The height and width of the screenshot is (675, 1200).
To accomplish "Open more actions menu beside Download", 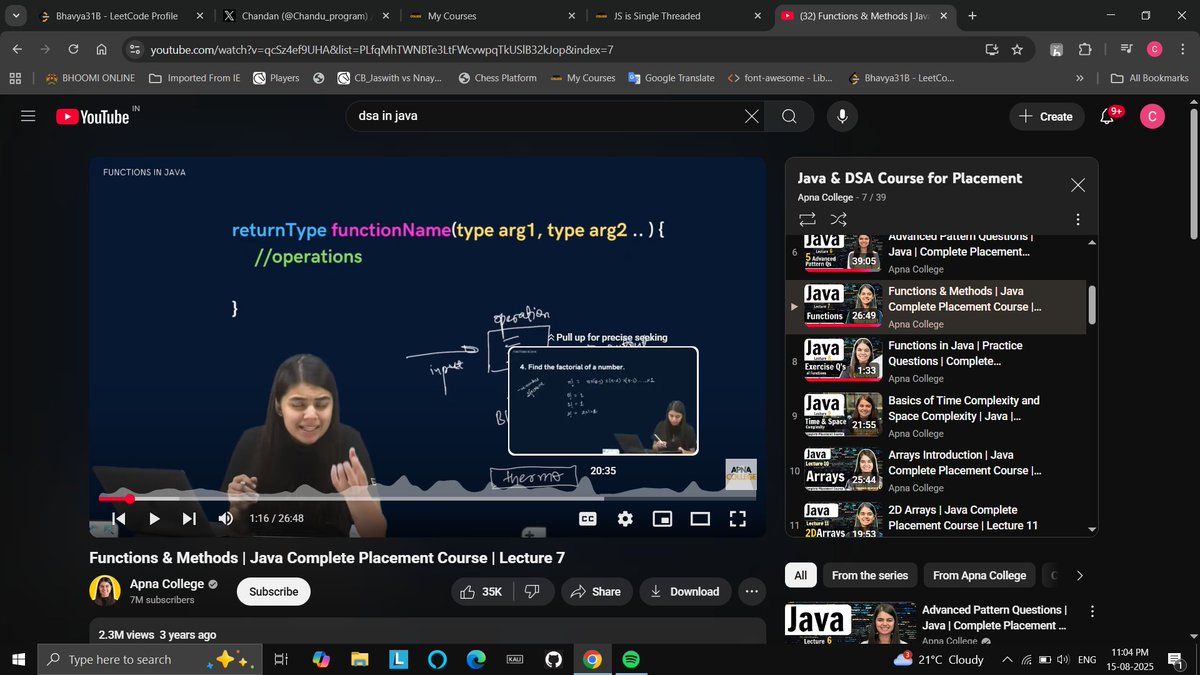I will [752, 592].
